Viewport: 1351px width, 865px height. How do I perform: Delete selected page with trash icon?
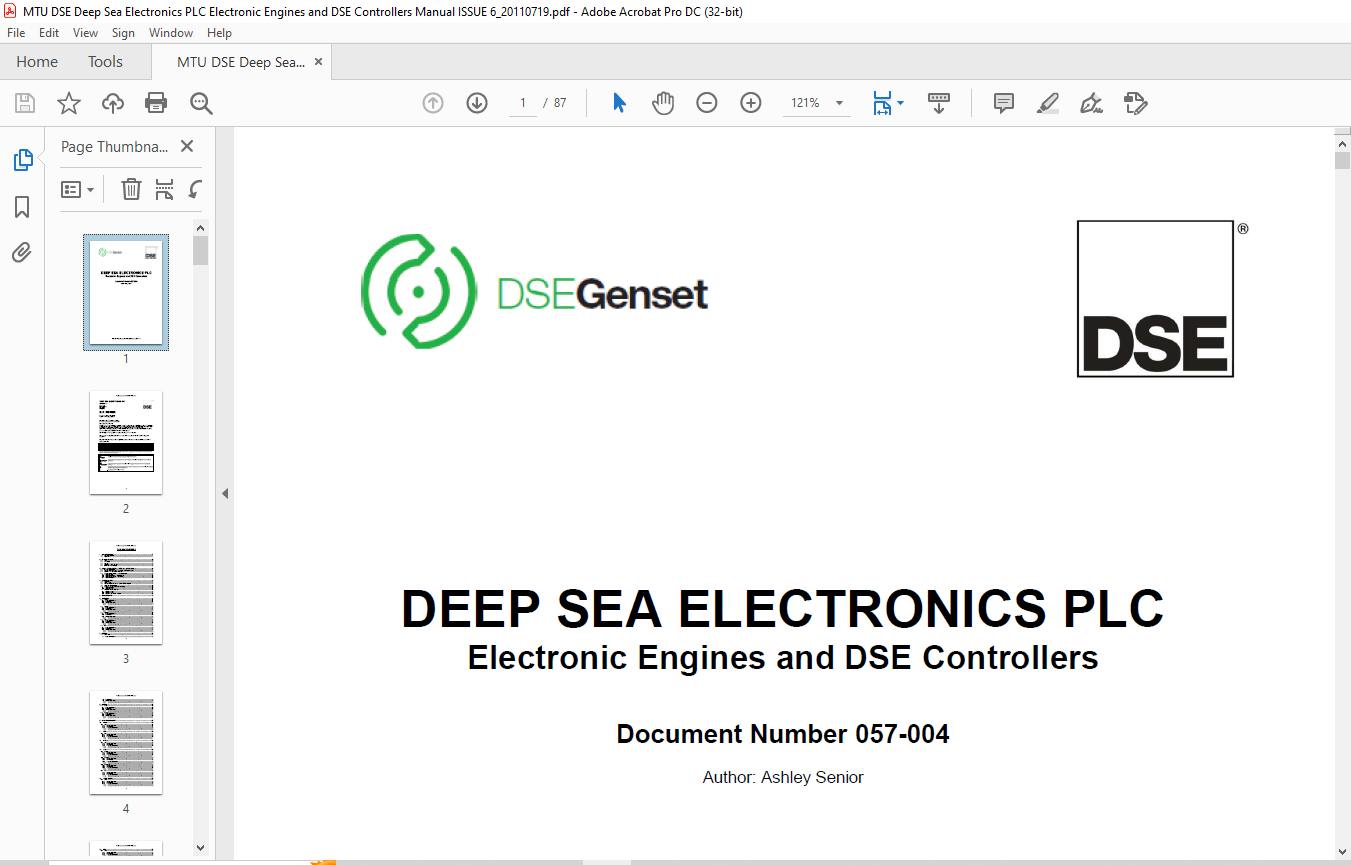pyautogui.click(x=131, y=189)
